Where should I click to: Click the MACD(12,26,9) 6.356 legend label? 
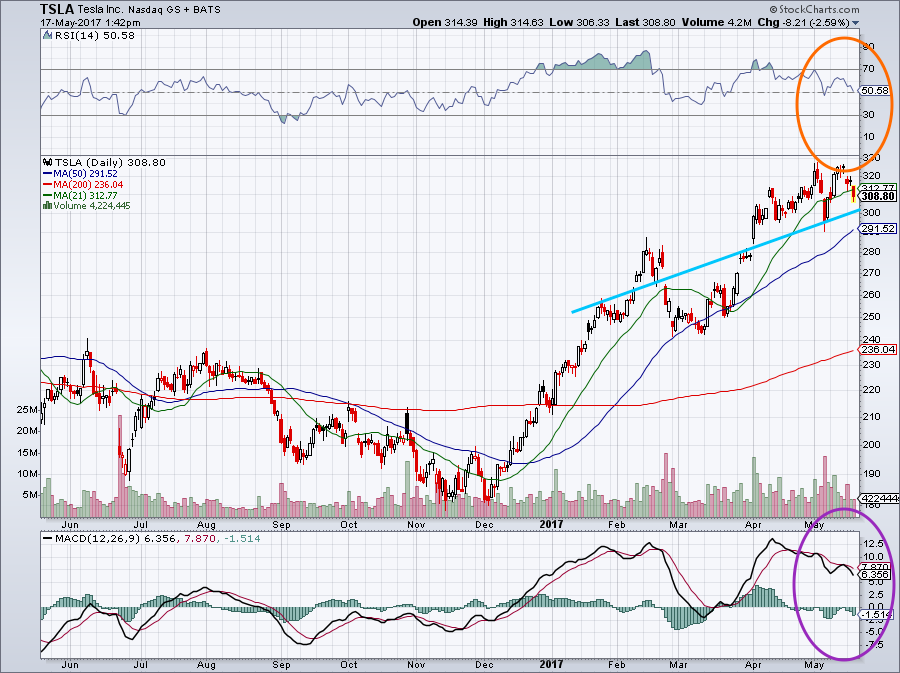(x=115, y=539)
